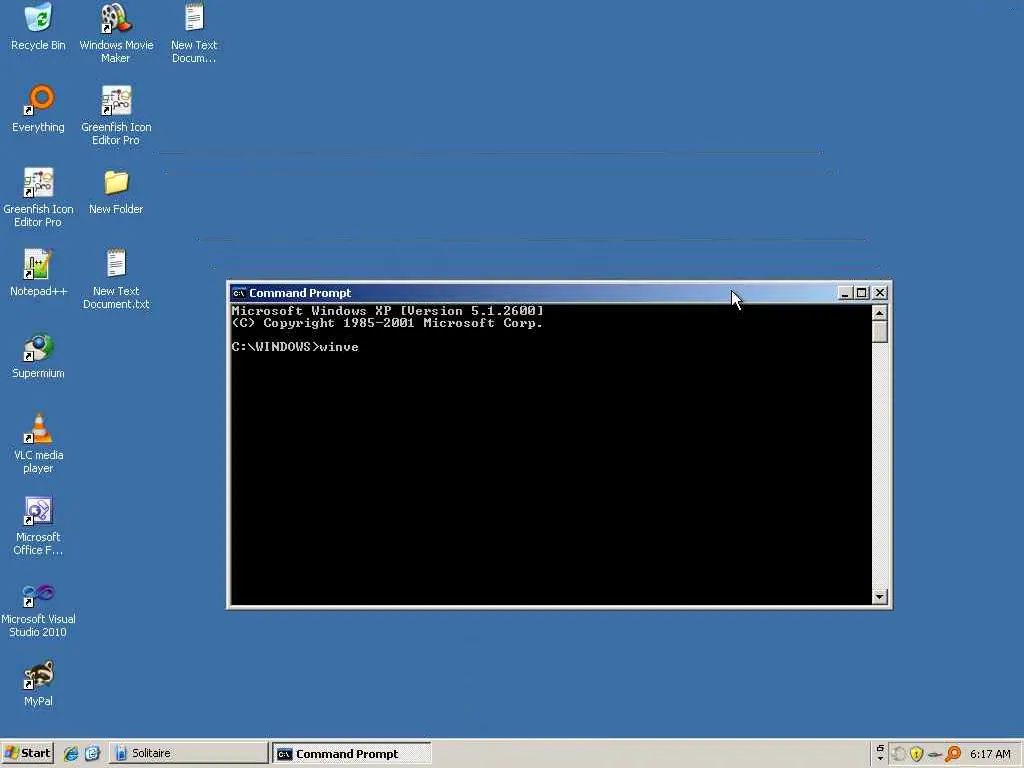The width and height of the screenshot is (1024, 768).
Task: Open the orange Everything search tray icon
Action: pyautogui.click(x=953, y=754)
